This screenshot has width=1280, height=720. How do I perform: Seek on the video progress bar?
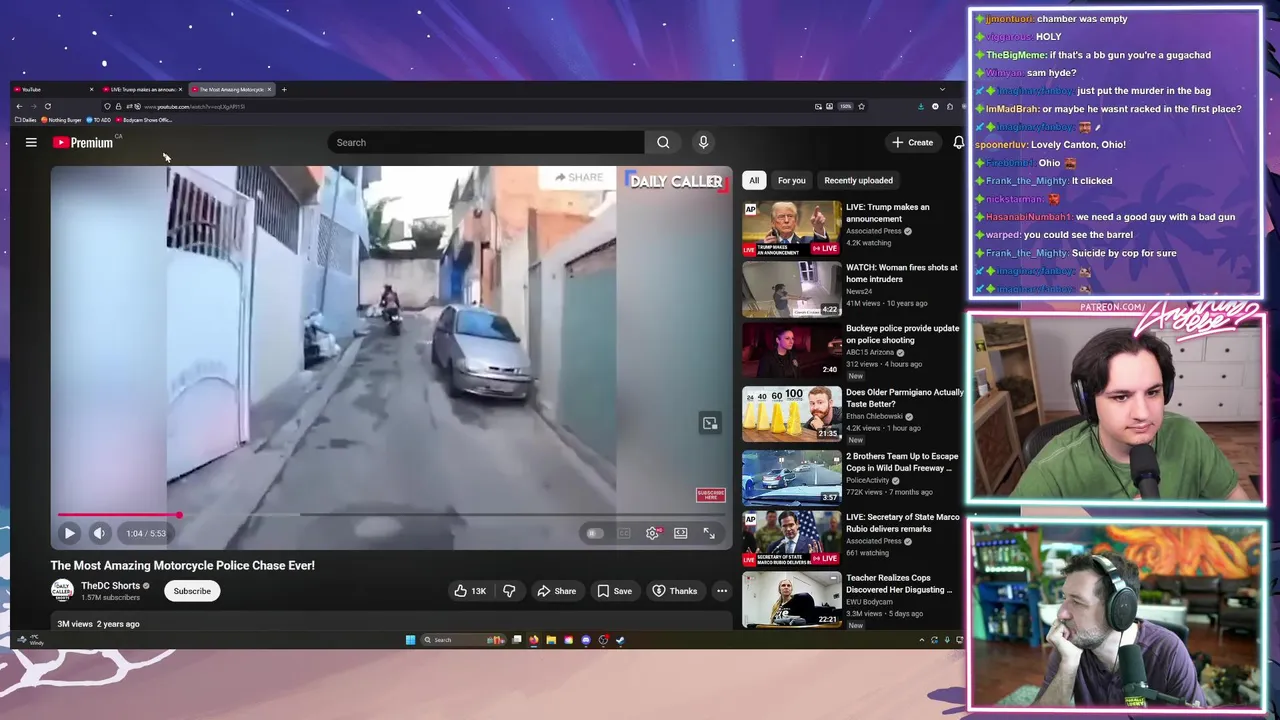pos(391,515)
